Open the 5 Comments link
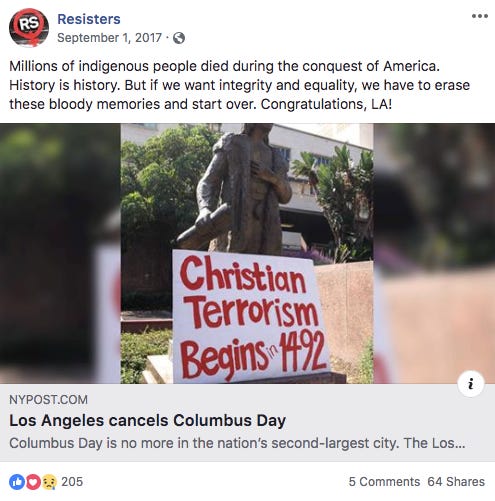This screenshot has width=495, height=501. point(384,482)
